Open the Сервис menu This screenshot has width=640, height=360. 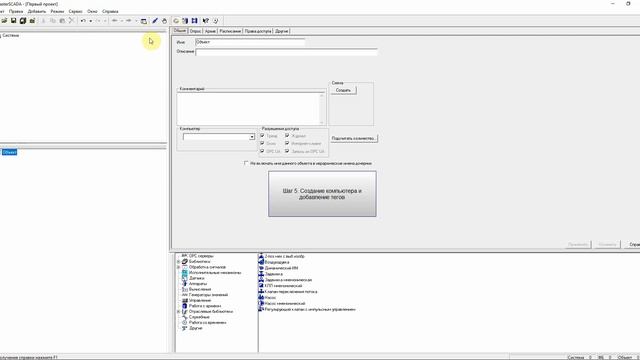click(x=76, y=11)
